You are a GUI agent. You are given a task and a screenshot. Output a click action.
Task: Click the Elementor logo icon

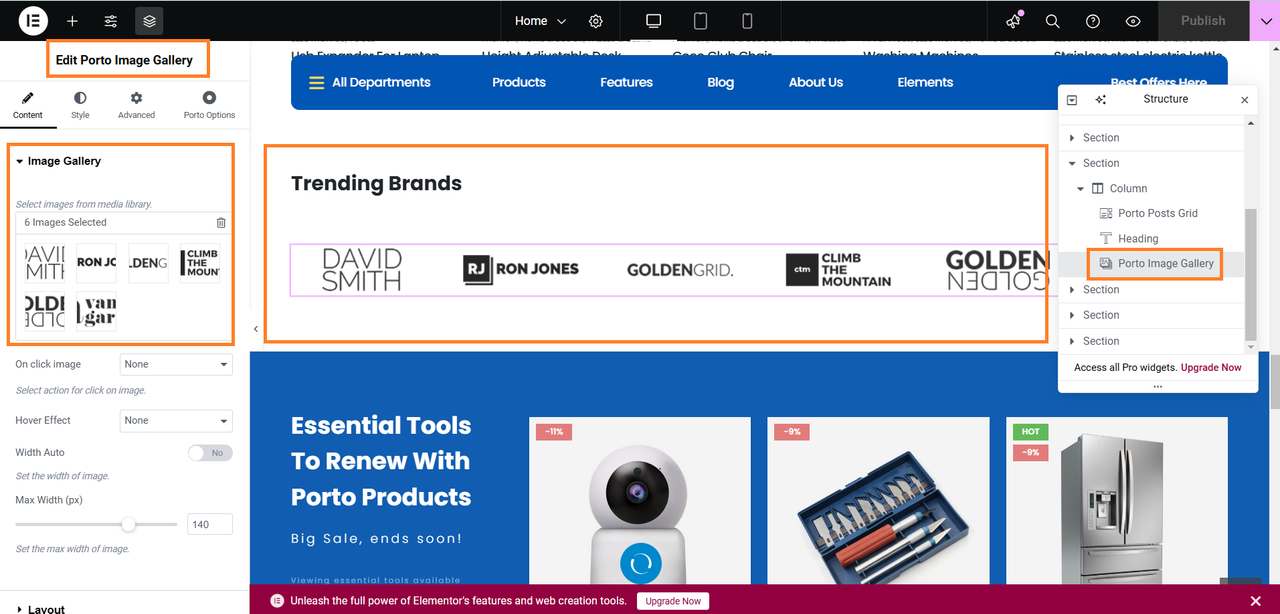[34, 20]
